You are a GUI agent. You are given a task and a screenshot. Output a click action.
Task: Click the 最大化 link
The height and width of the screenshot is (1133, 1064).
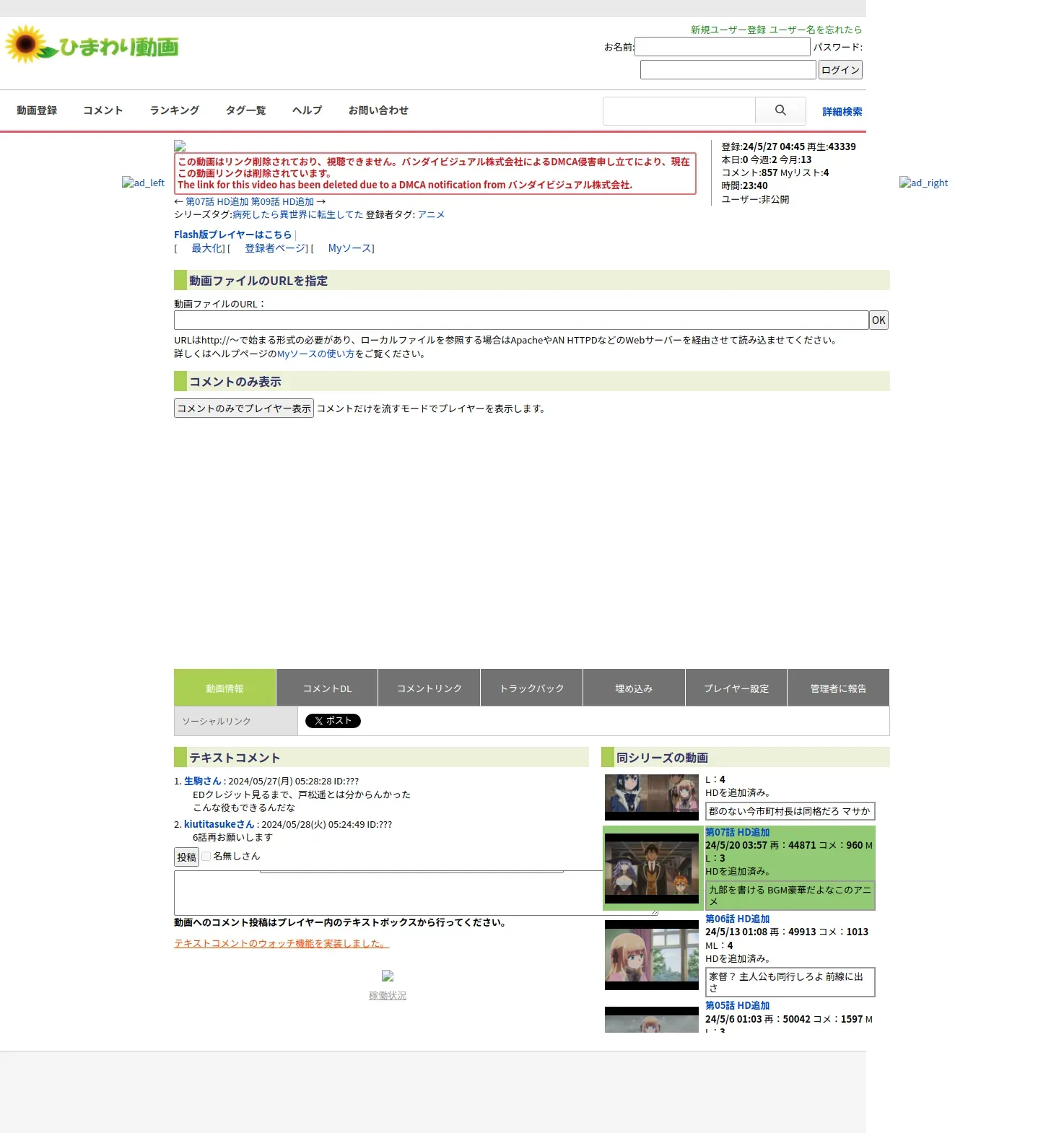click(x=207, y=248)
